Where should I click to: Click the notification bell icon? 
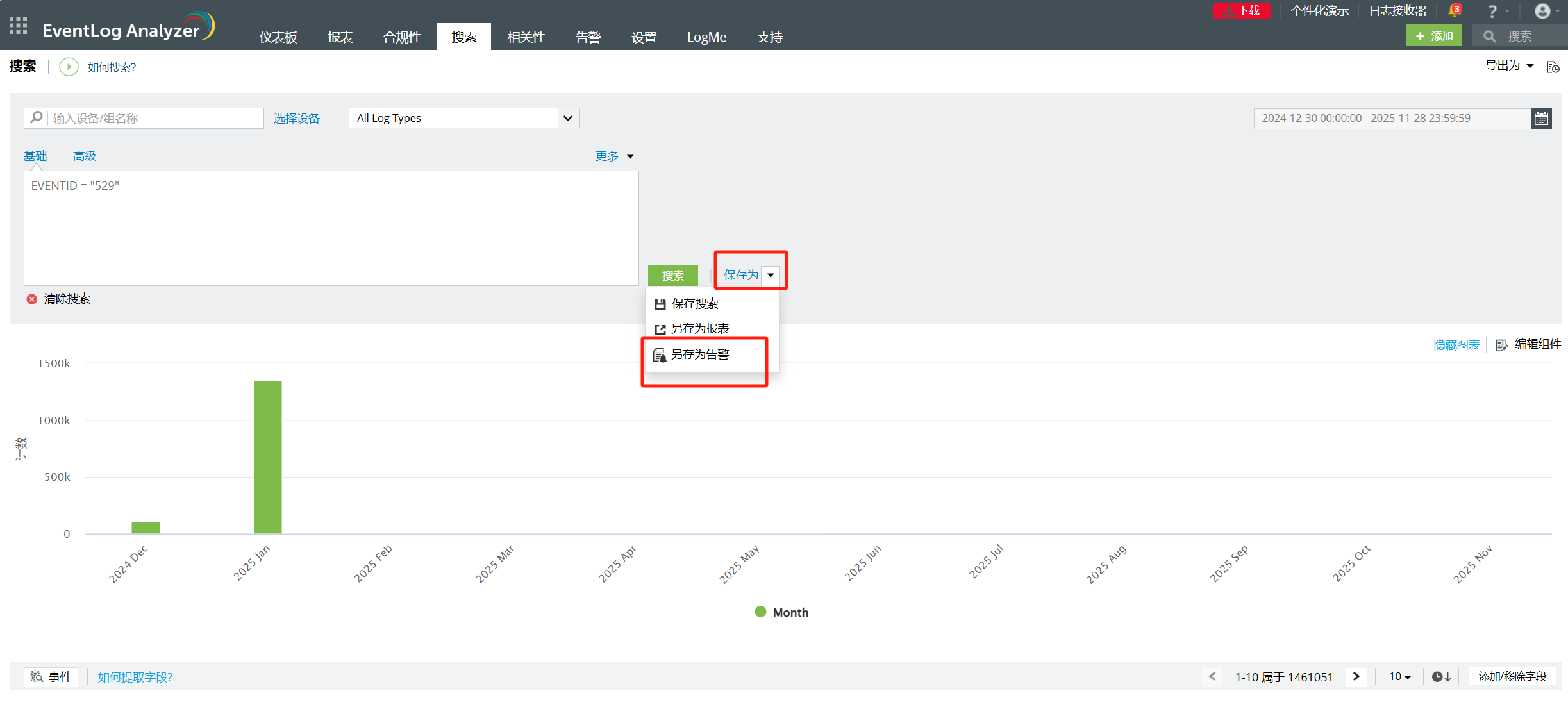(x=1454, y=11)
